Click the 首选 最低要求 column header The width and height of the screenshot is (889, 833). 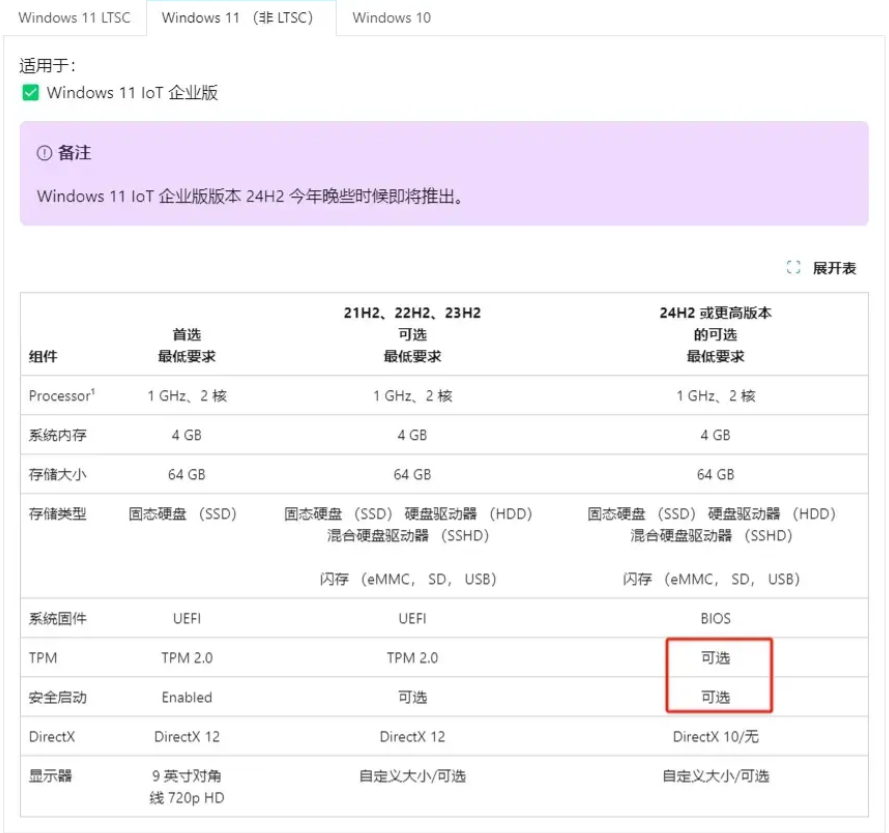[x=187, y=345]
